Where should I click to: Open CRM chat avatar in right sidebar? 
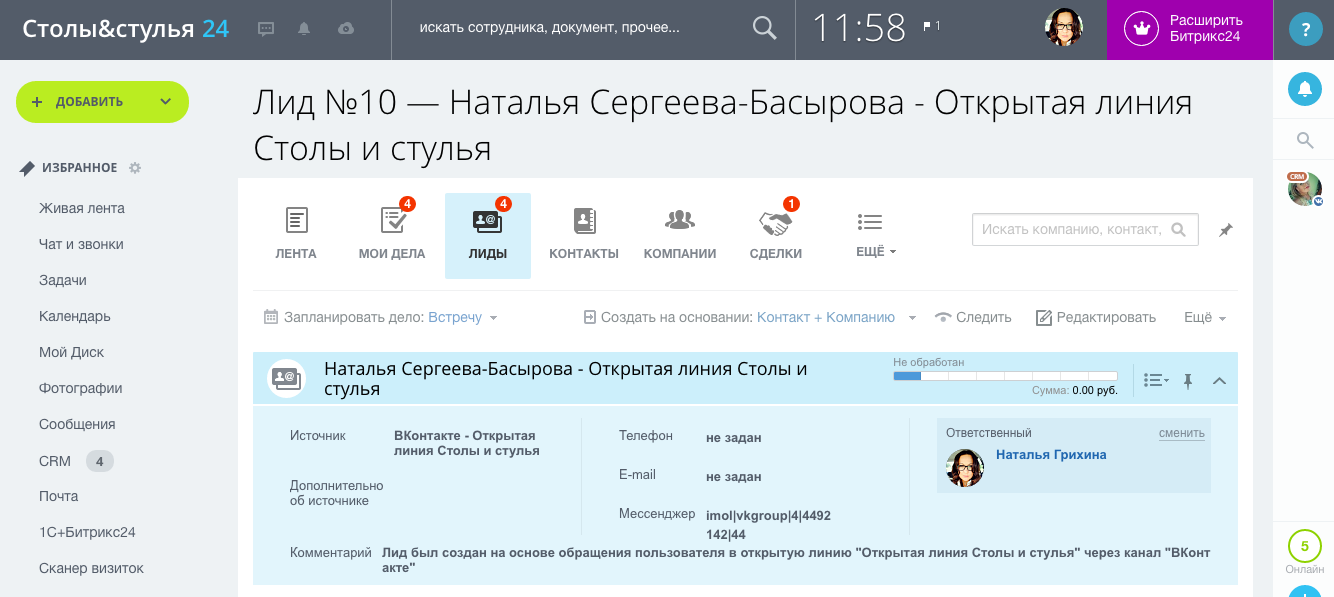click(1304, 188)
